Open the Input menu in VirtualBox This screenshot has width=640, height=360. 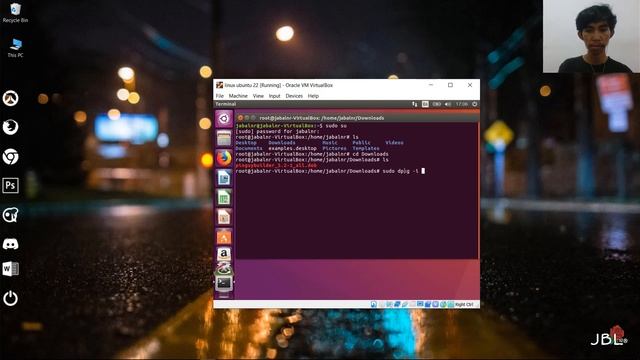tap(274, 96)
